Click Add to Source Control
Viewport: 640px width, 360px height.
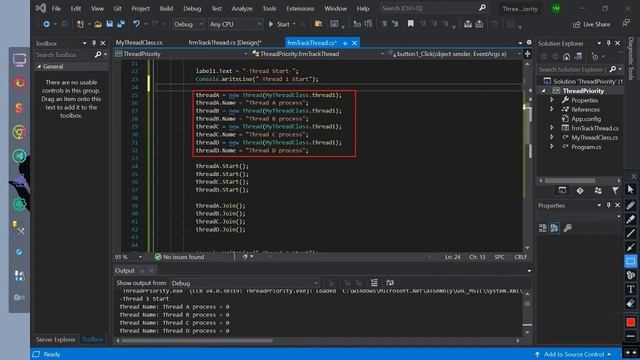point(573,354)
